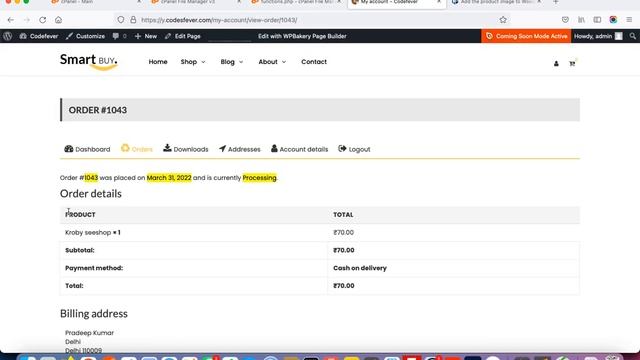Click the ORDER #1043 page heading

click(98, 110)
